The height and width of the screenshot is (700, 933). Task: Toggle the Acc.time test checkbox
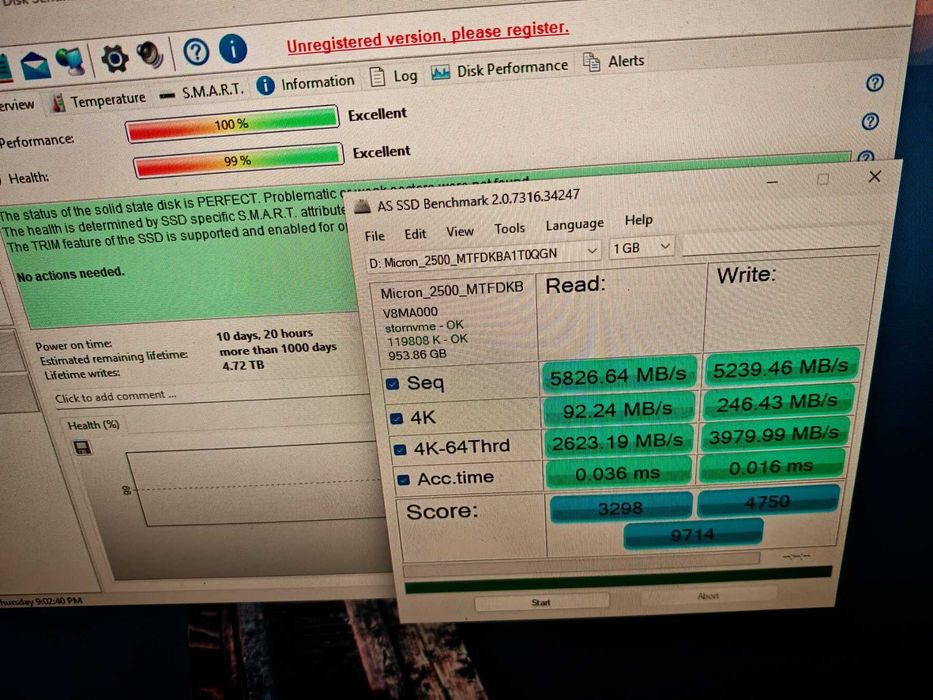404,479
